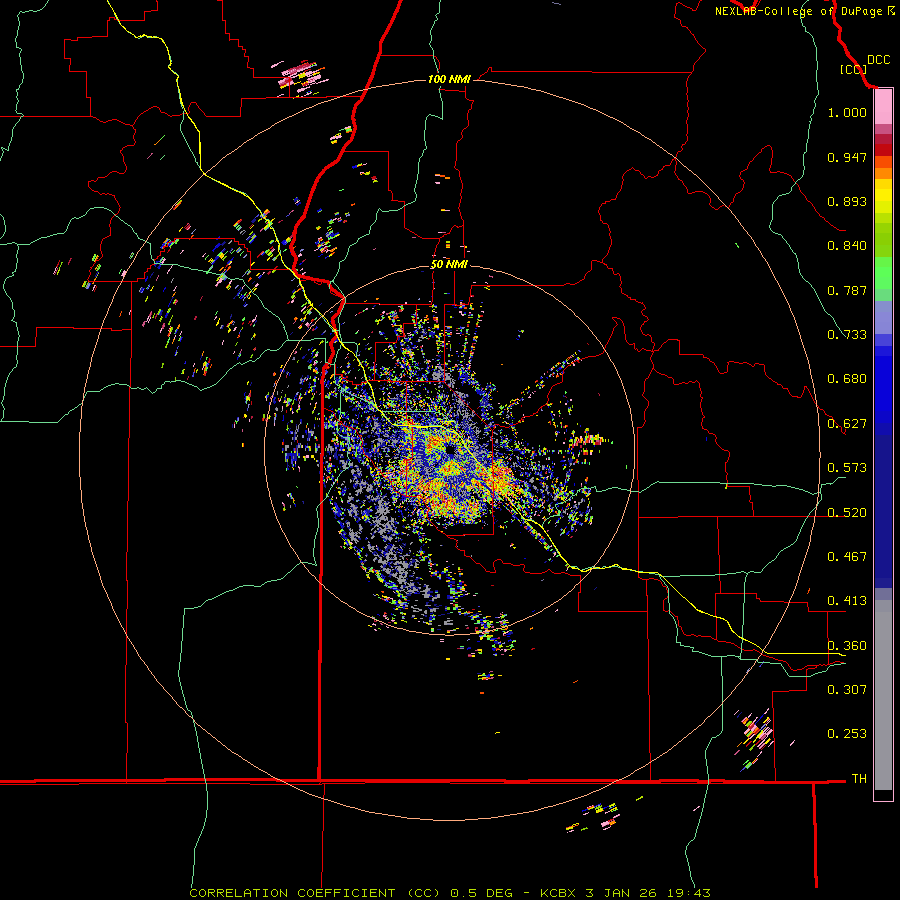Click the 0.573 scale value

(847, 468)
